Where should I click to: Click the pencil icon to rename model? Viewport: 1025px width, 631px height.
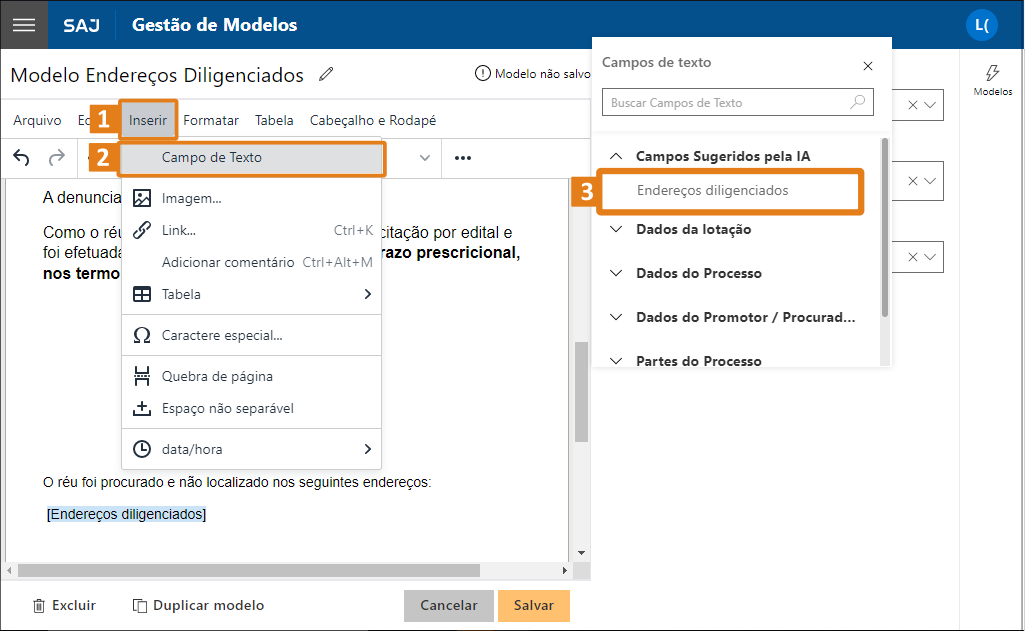[326, 74]
